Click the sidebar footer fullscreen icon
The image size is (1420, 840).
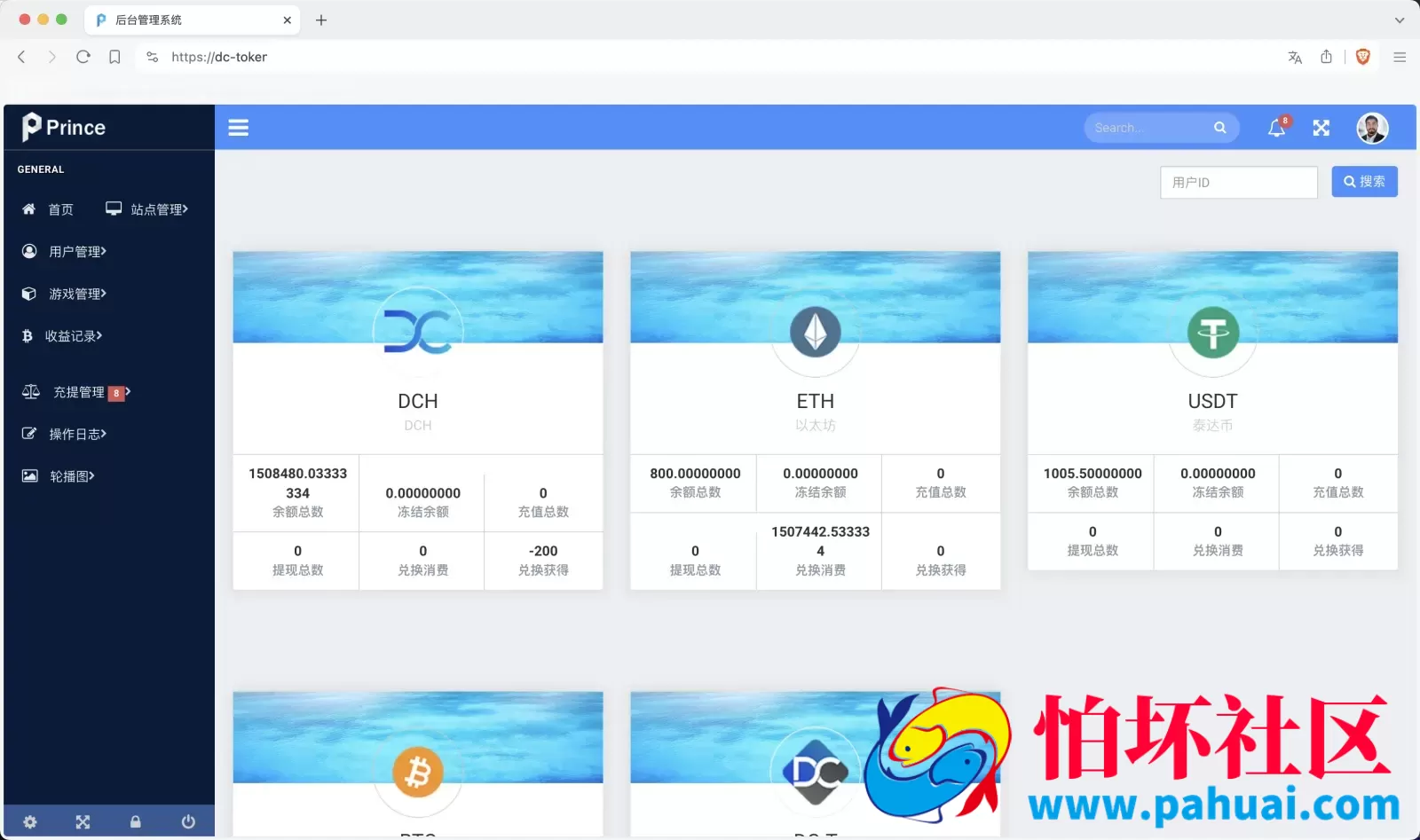83,821
